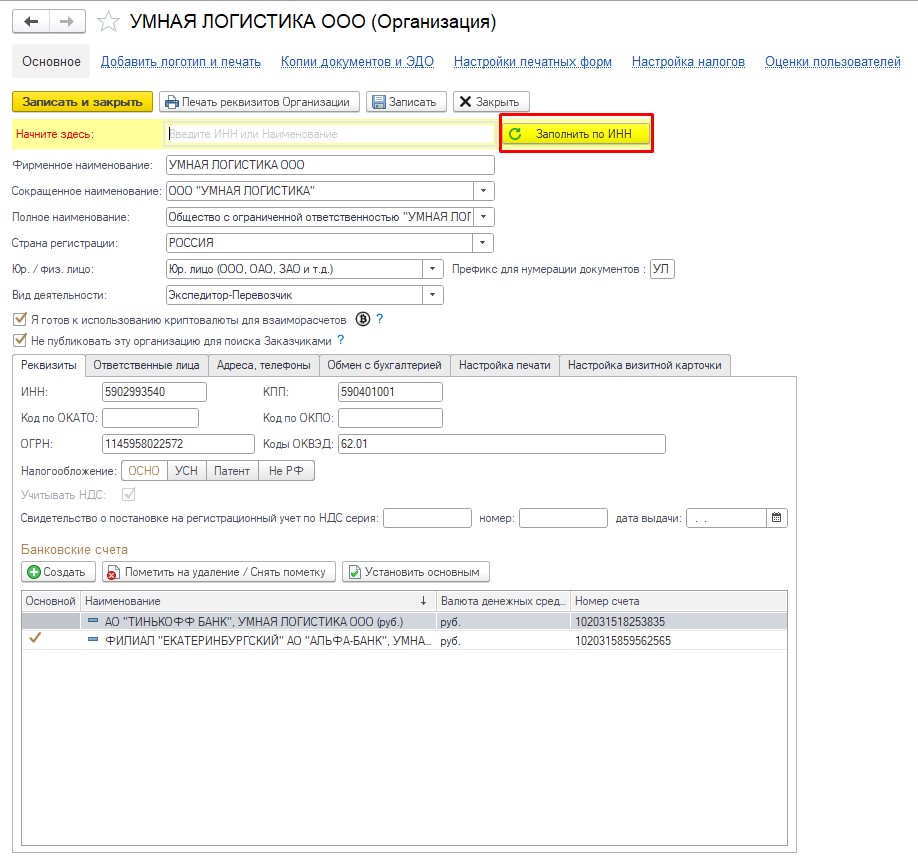The height and width of the screenshot is (856, 918).
Task: Add organization to favorites with star icon
Action: click(108, 22)
